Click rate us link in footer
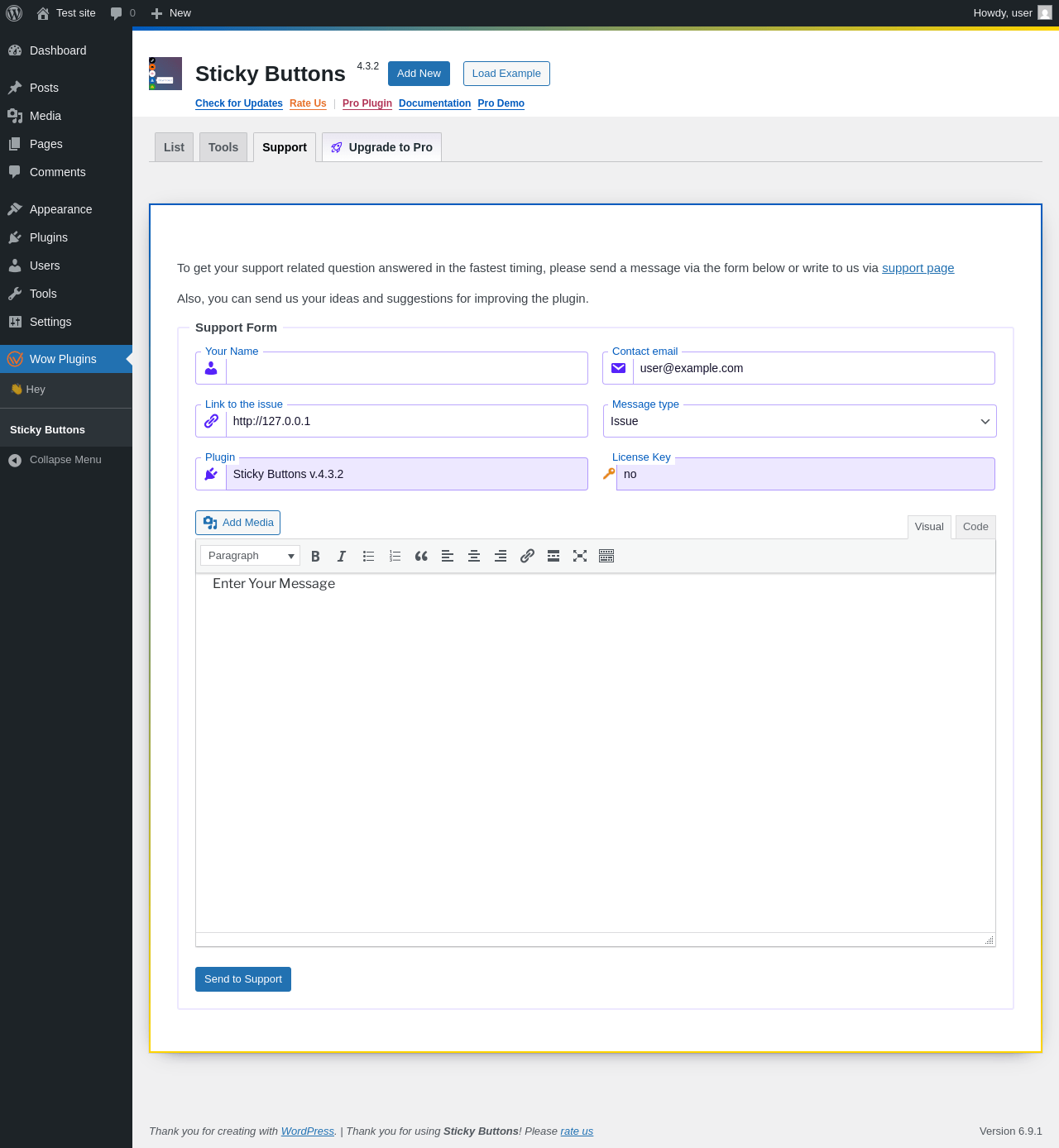This screenshot has height=1148, width=1059. pos(577,1131)
